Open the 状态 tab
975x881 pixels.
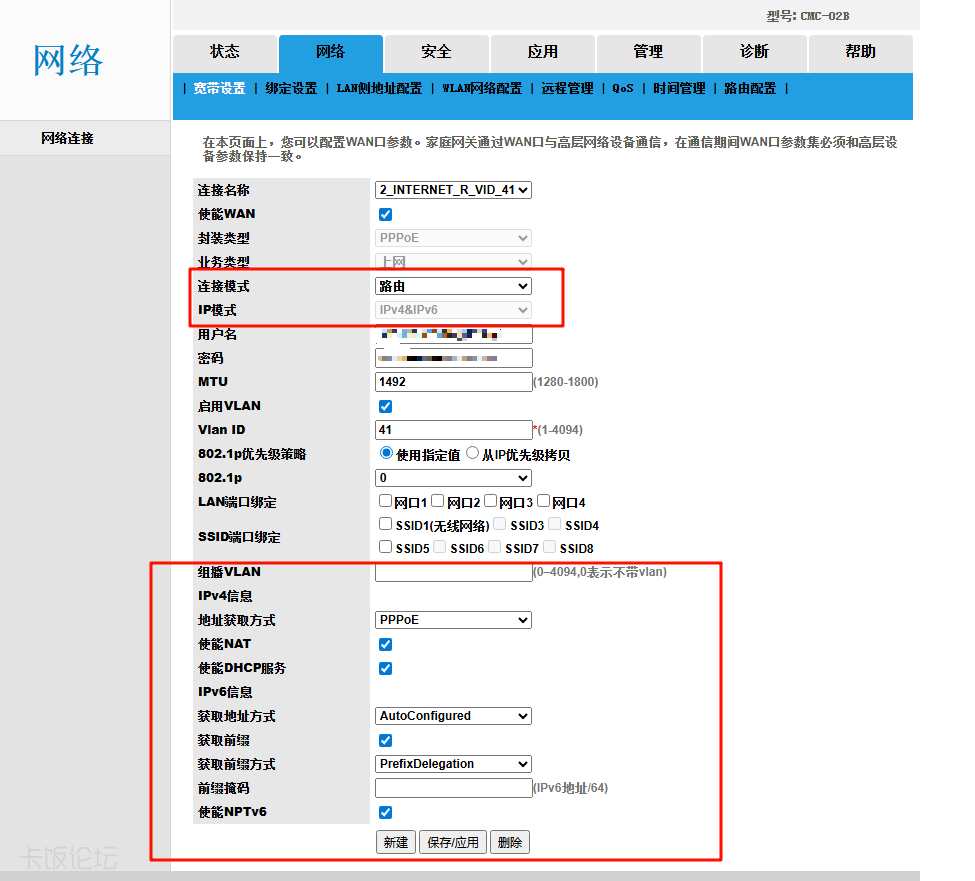[225, 52]
